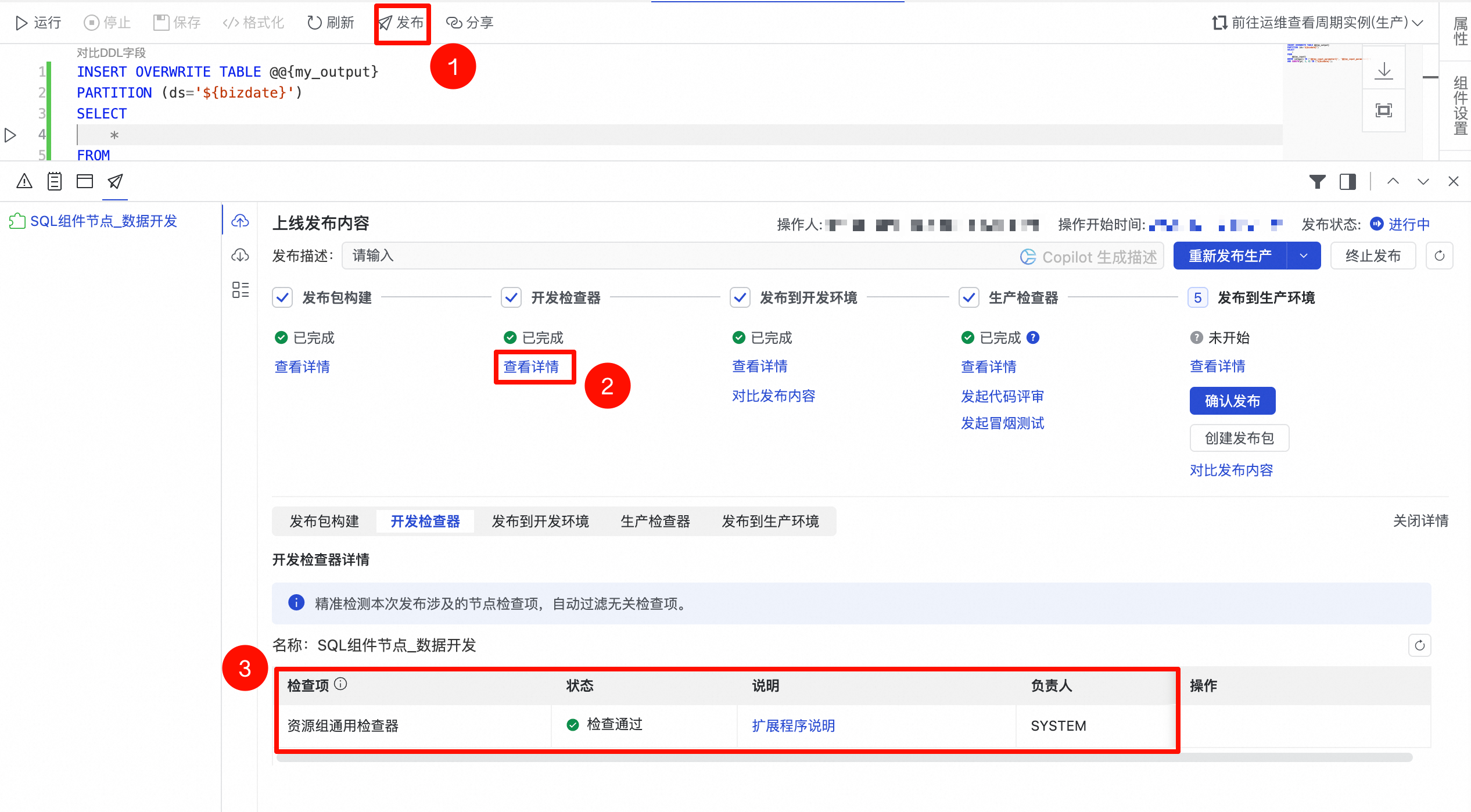Screen dimensions: 1471x812
Task: Click the 发布包构建 step checkbox
Action: click(x=282, y=298)
